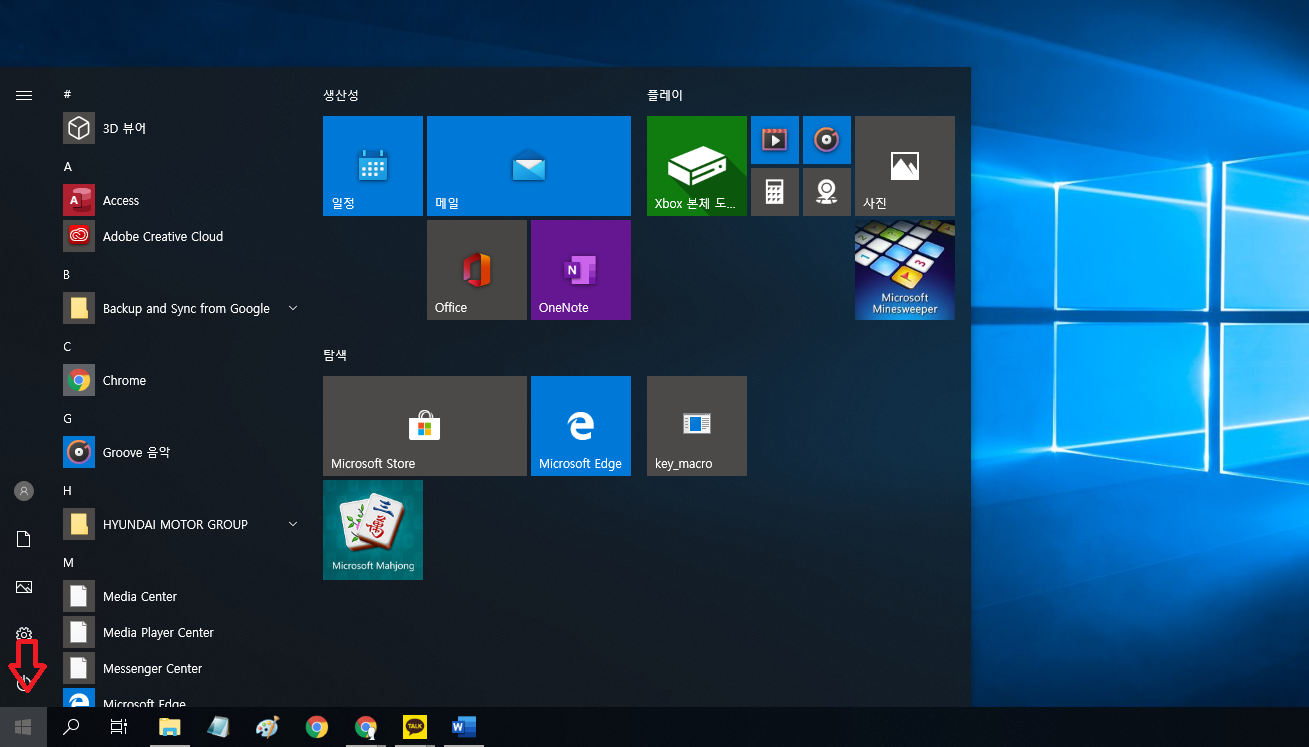Expand the Start menu hamburger navigation
1309x747 pixels.
click(24, 95)
